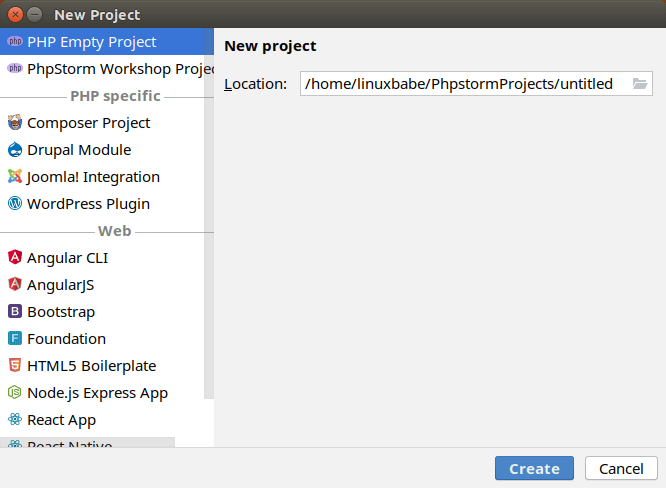
Task: Click the HTML5 Boilerplate icon
Action: click(15, 366)
